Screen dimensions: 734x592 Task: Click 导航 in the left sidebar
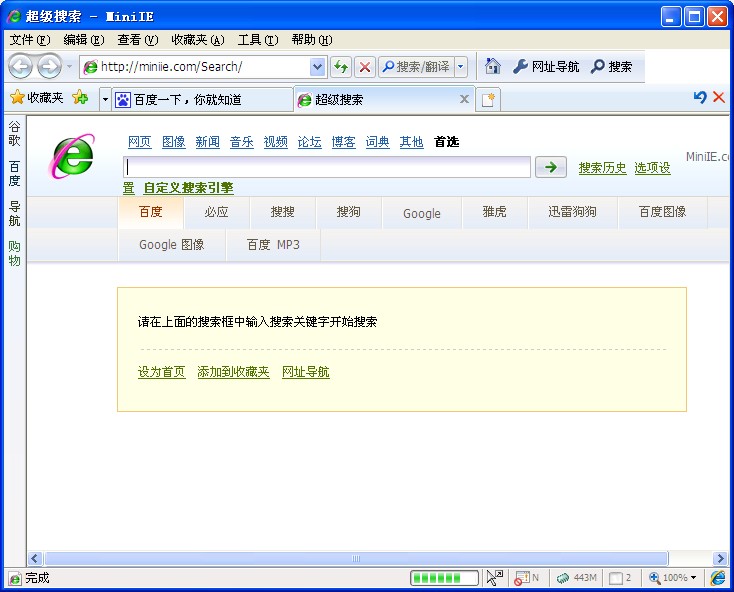tap(15, 213)
